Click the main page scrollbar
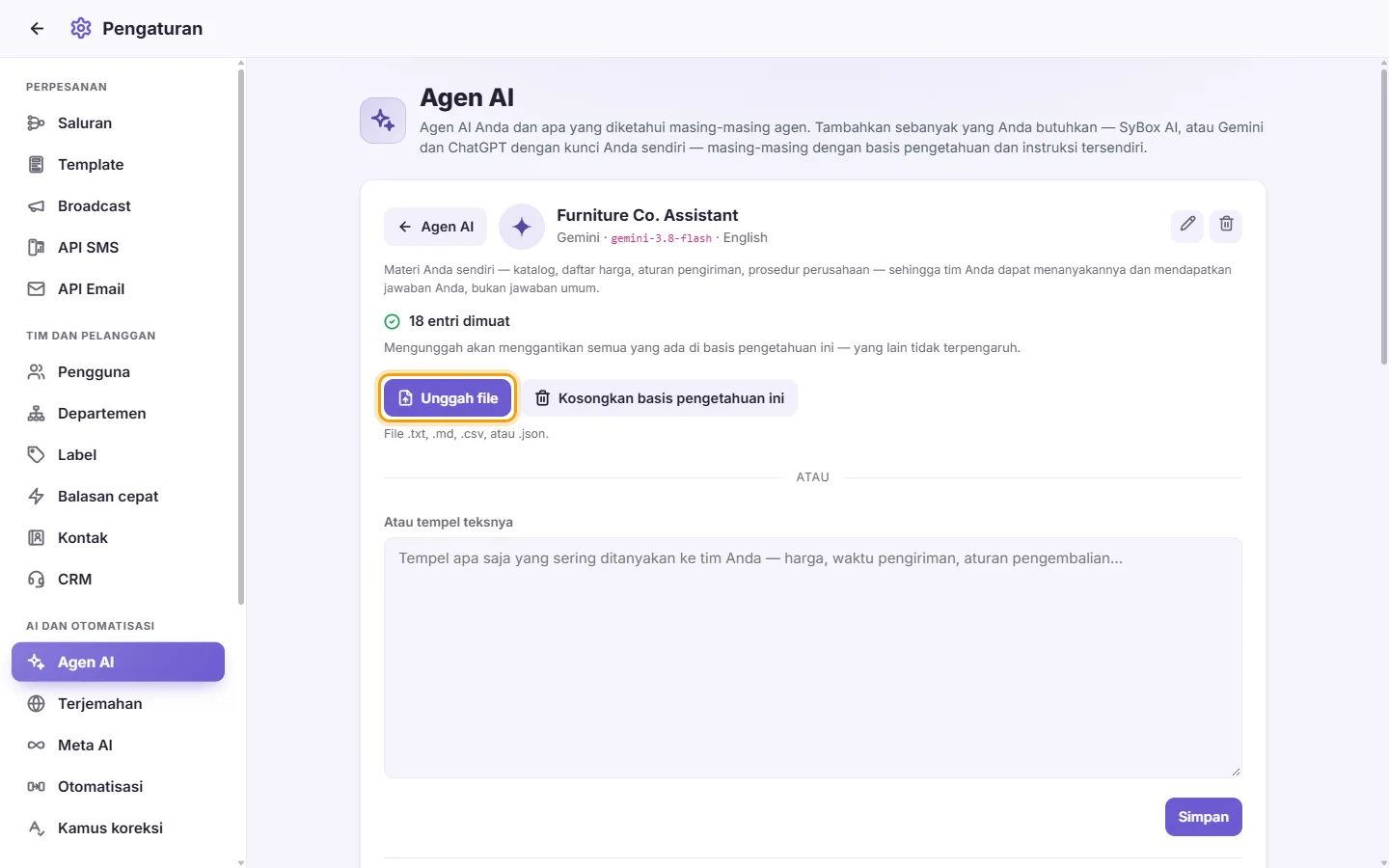The width and height of the screenshot is (1389, 868). [x=1384, y=217]
